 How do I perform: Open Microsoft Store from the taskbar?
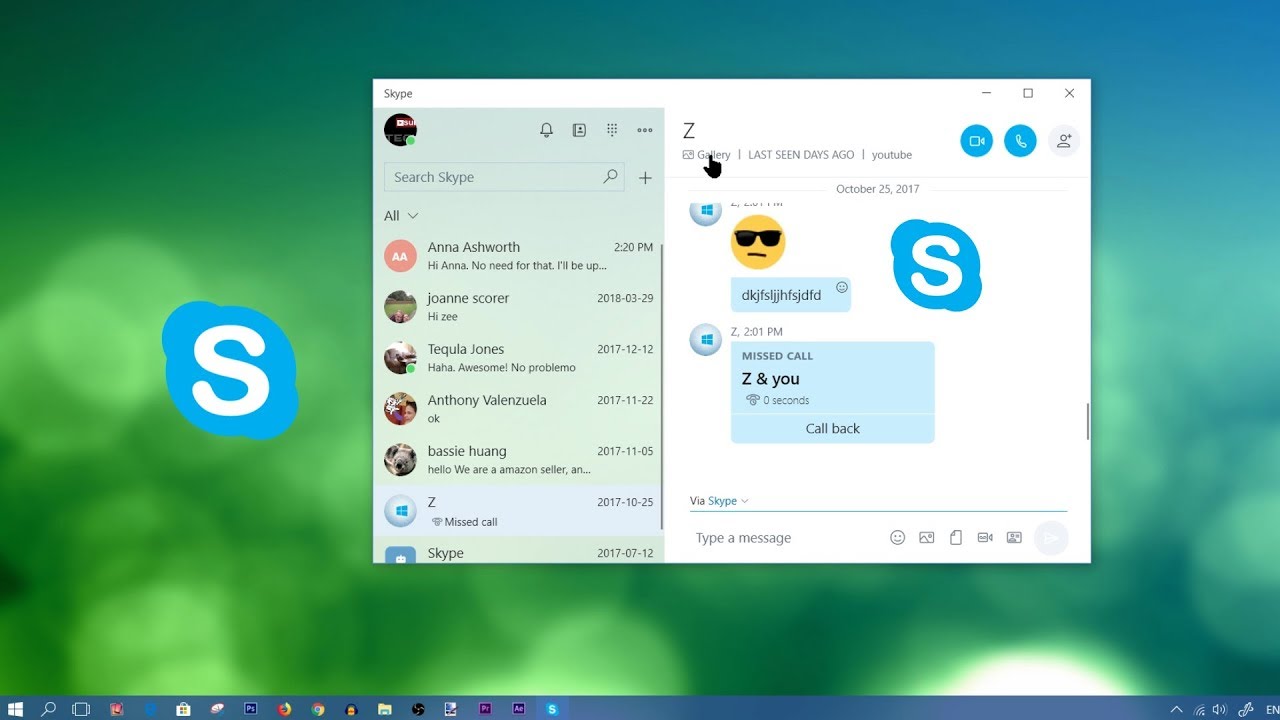tap(183, 709)
